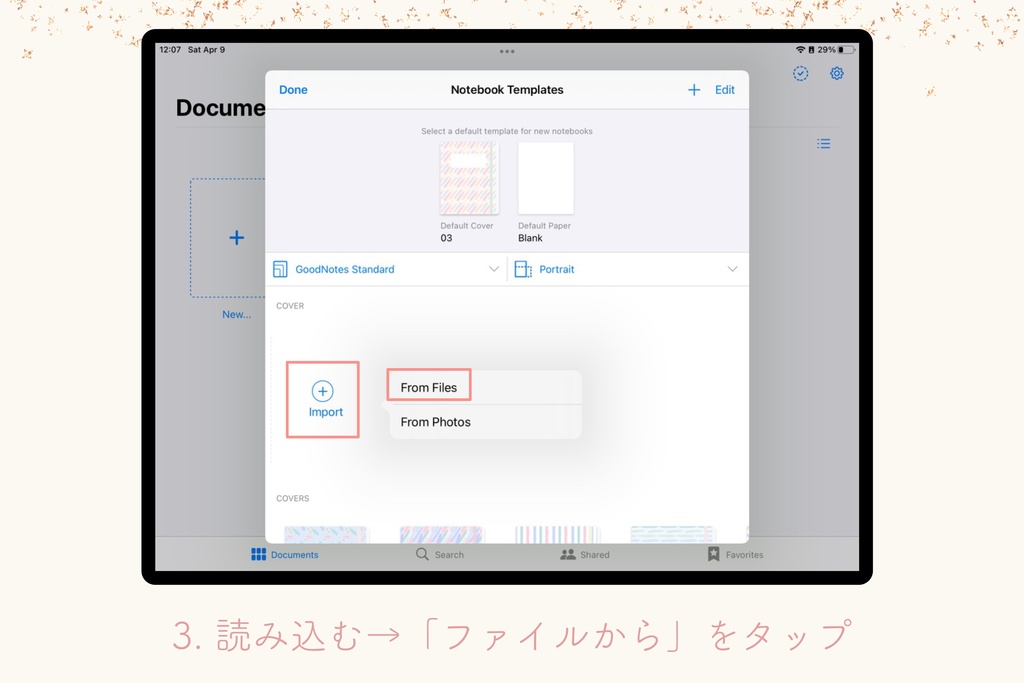Select the Blank default paper thumbnail
Image resolution: width=1024 pixels, height=683 pixels.
click(x=545, y=180)
